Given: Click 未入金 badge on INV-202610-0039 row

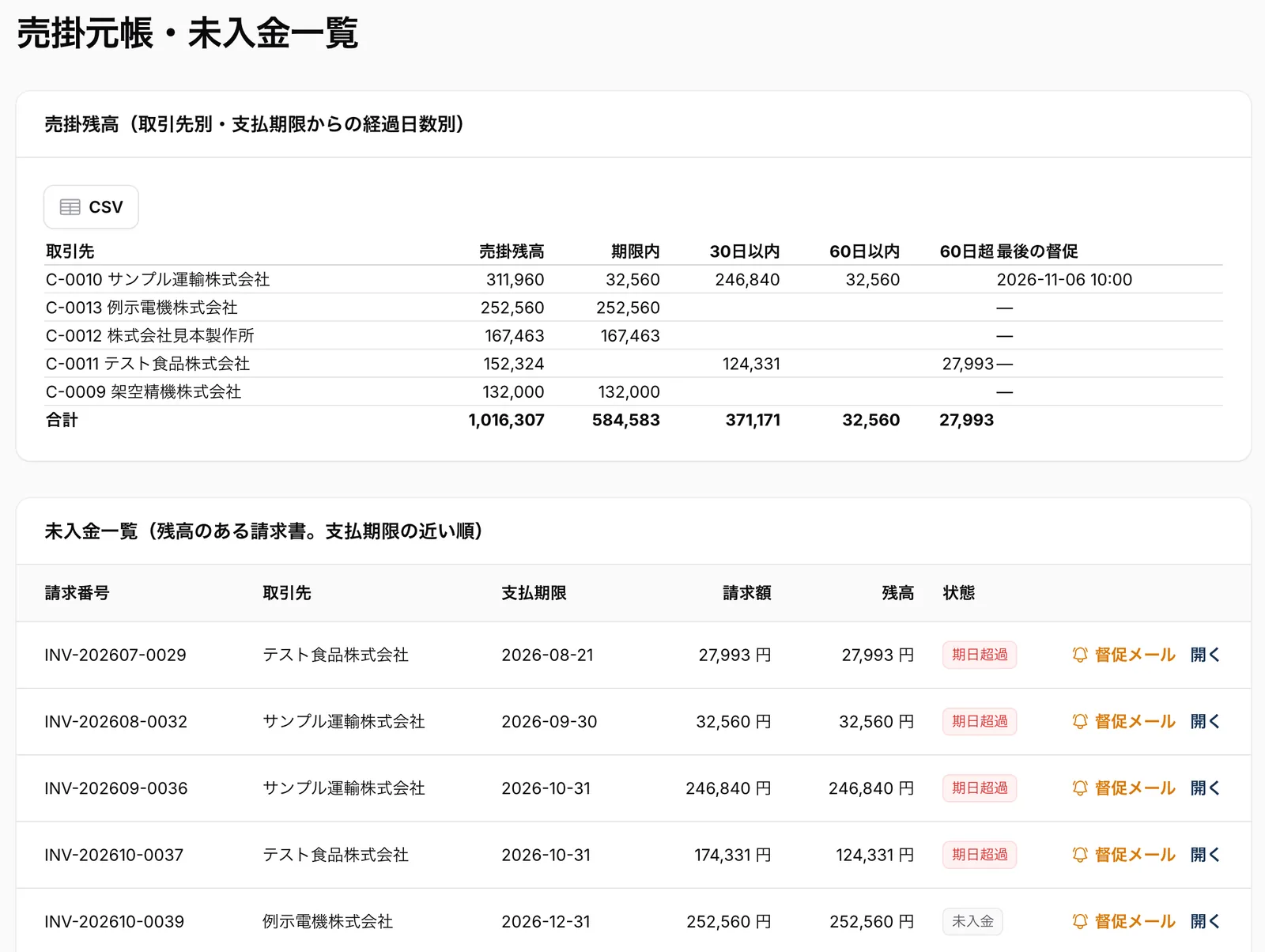Looking at the screenshot, I should coord(972,921).
